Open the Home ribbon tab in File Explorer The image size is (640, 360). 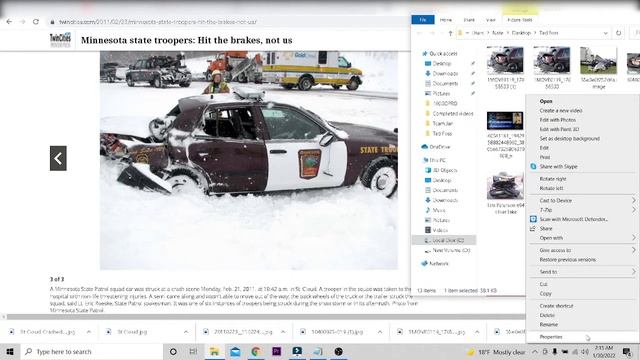[446, 20]
